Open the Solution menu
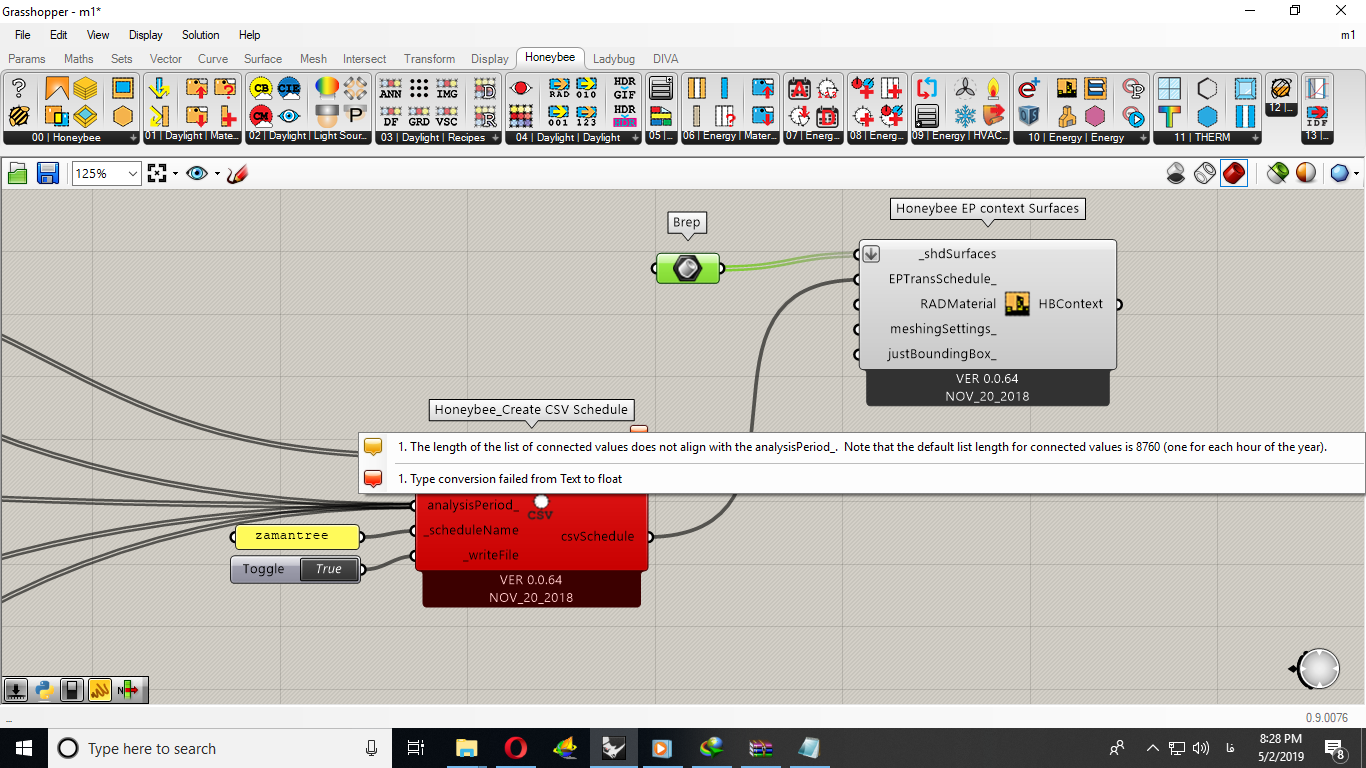 (x=200, y=35)
